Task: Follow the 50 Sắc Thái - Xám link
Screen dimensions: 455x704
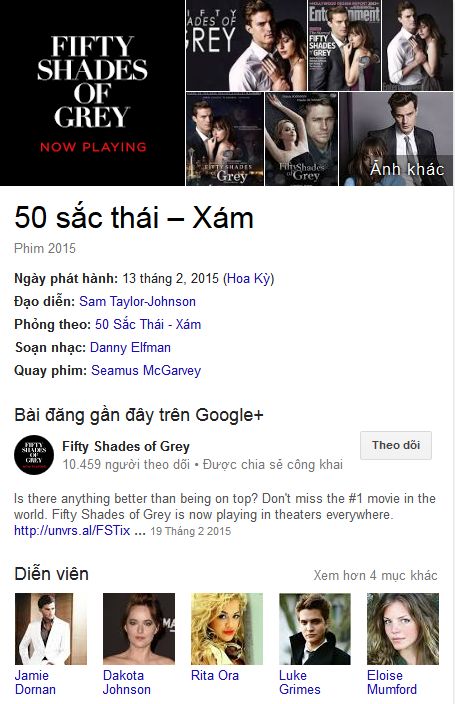Action: click(148, 324)
